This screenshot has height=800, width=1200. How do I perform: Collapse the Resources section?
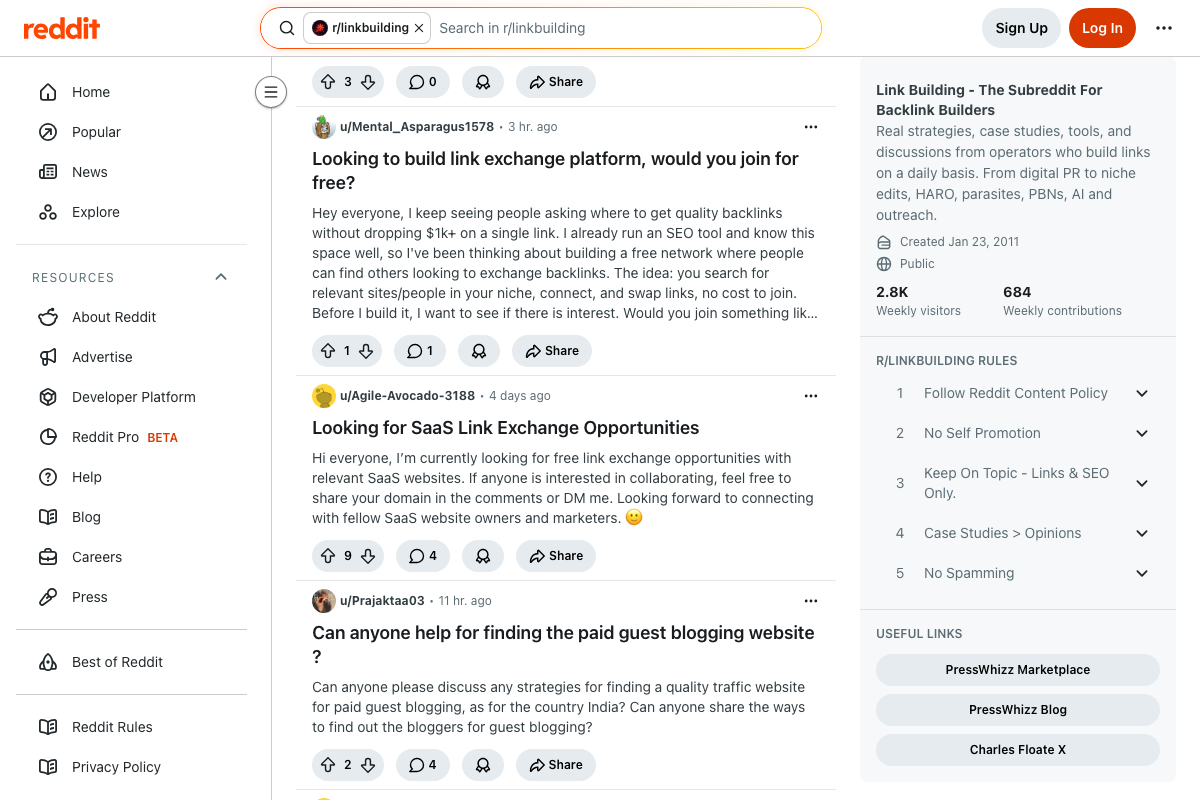[x=221, y=277]
